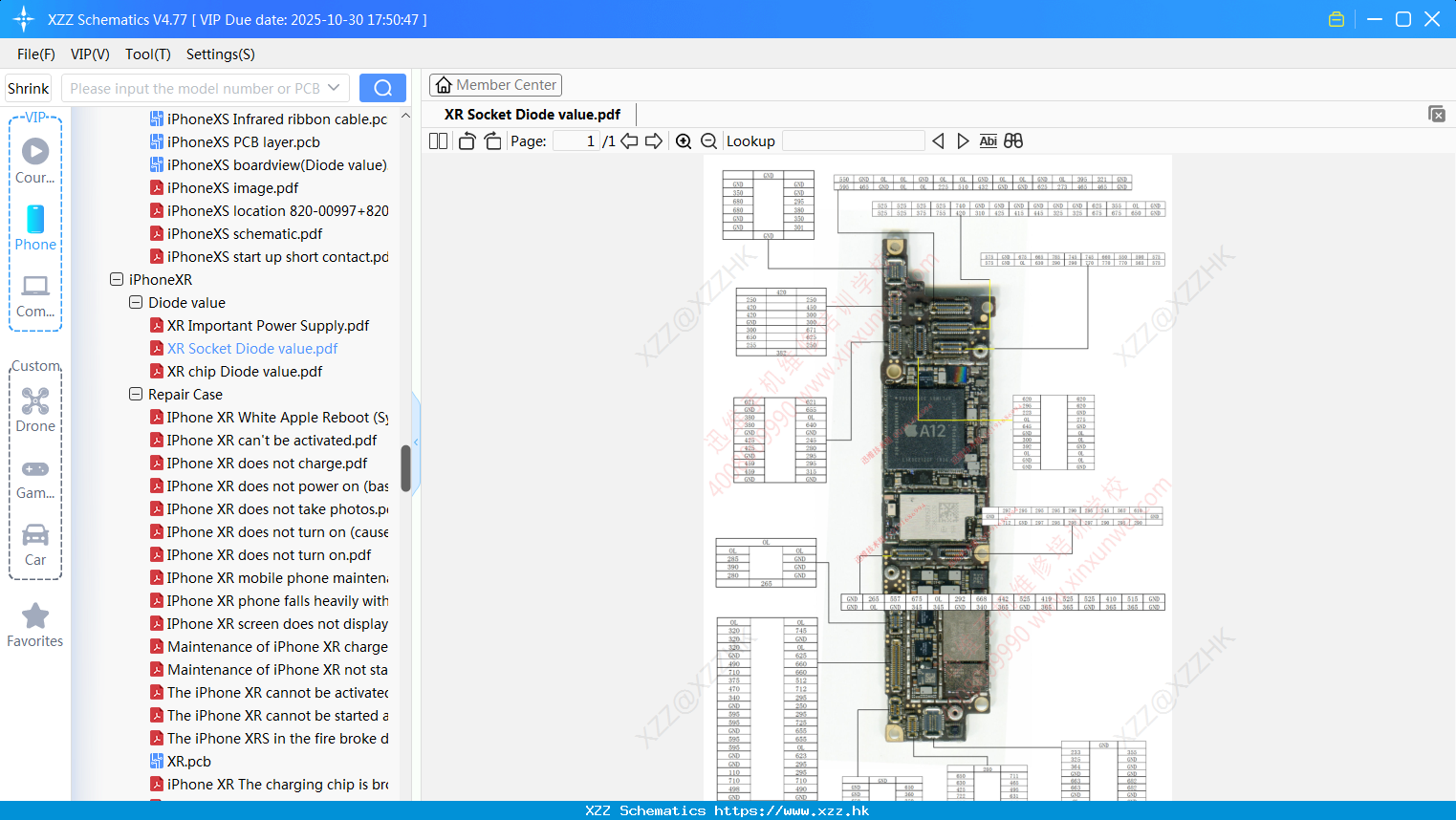Click the binoculars search icon
Screen dimensions: 1456x820
point(1013,141)
